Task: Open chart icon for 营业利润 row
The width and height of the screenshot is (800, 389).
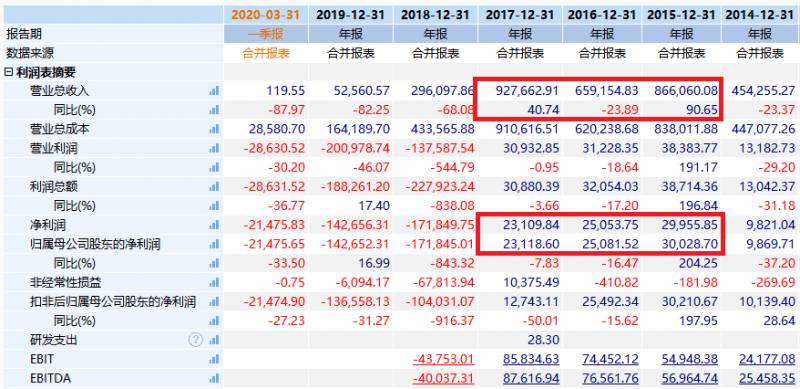Action: (x=214, y=149)
